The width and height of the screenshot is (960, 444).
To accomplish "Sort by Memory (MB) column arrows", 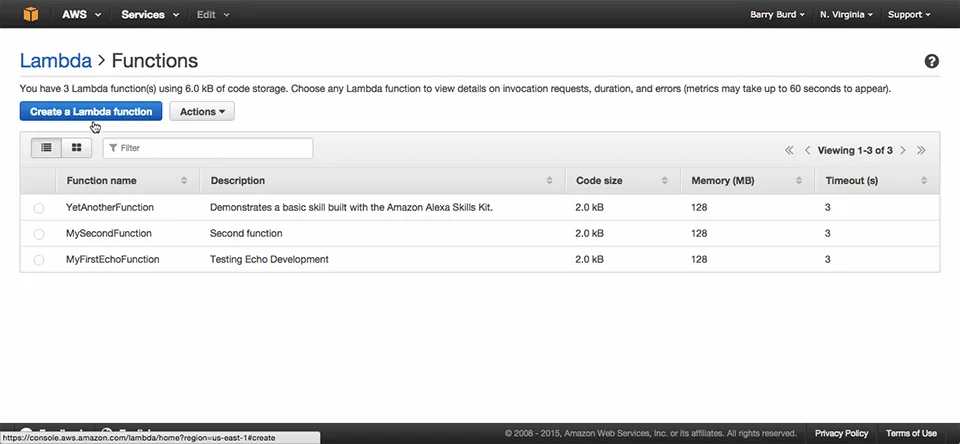I will click(x=798, y=181).
